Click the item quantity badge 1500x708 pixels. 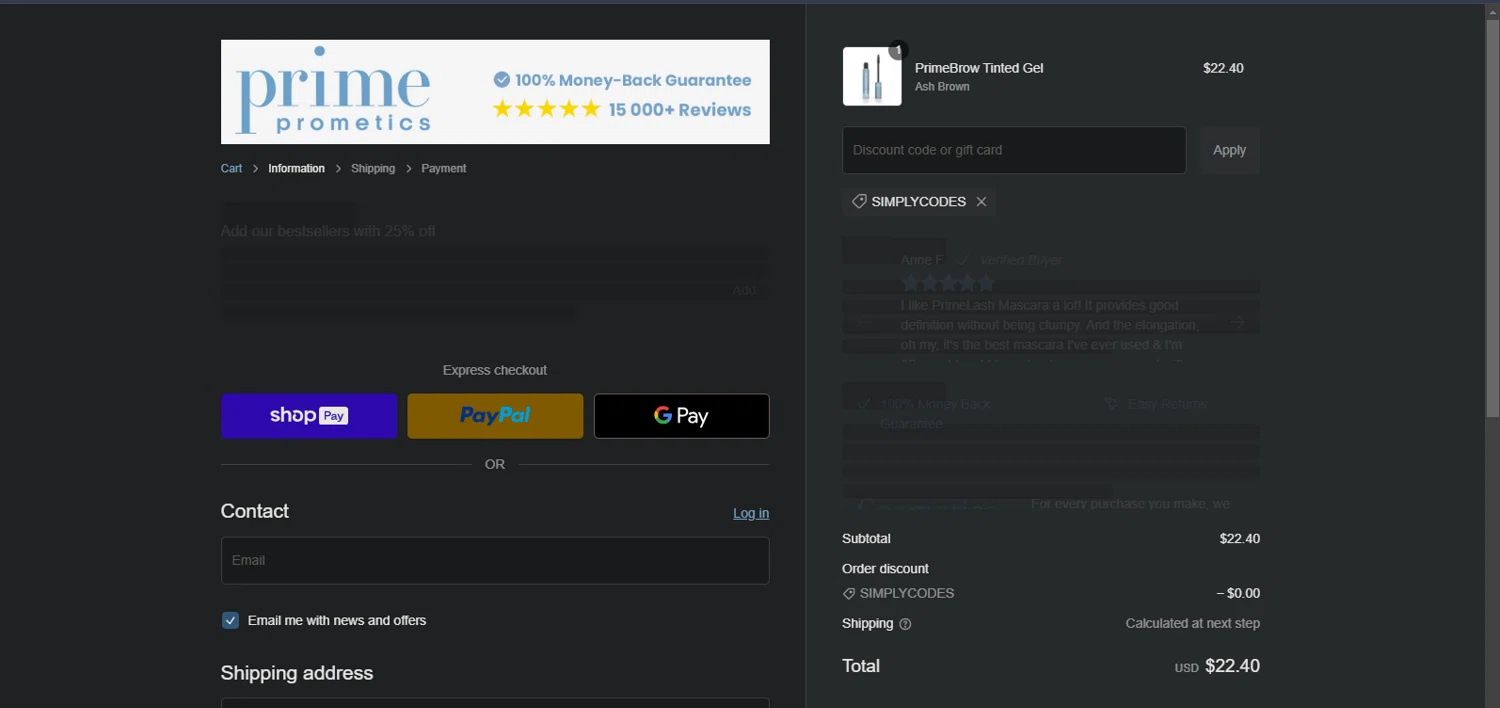[898, 50]
